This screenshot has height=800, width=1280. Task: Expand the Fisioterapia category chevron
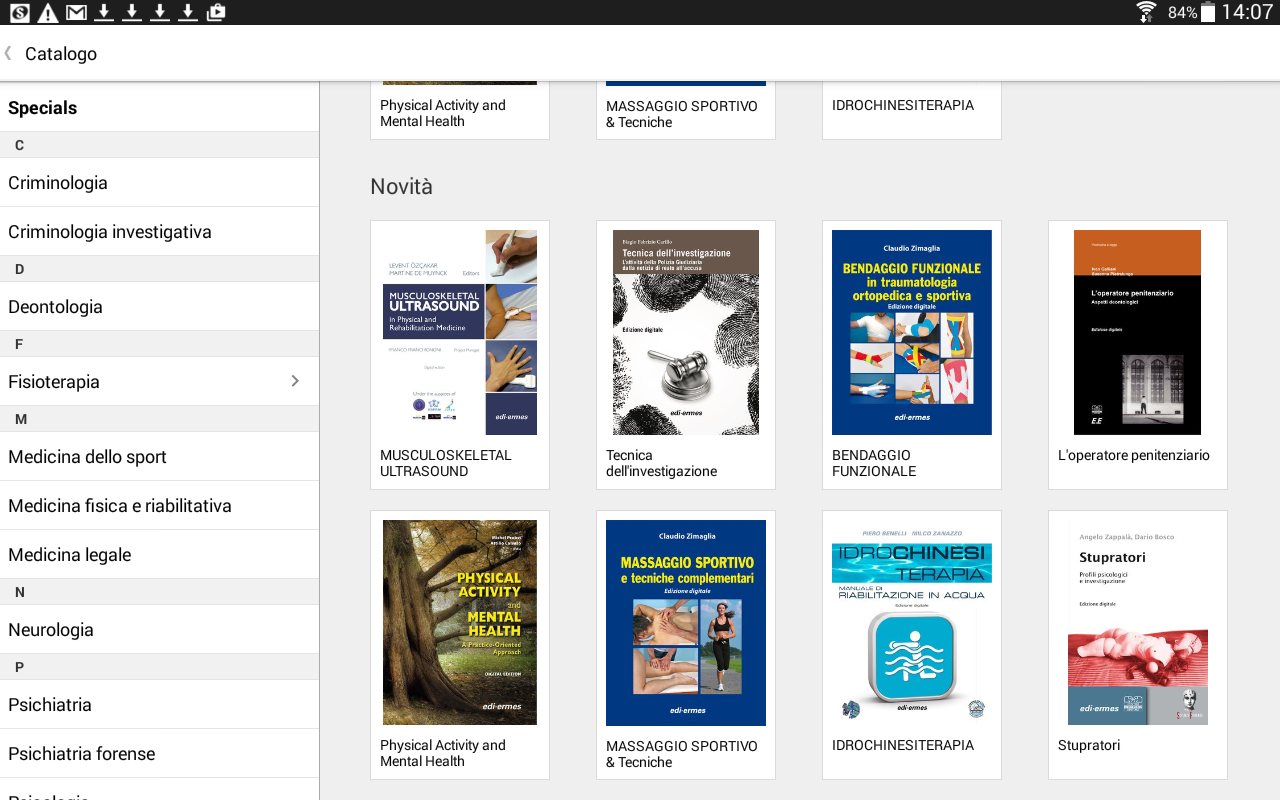pyautogui.click(x=295, y=381)
